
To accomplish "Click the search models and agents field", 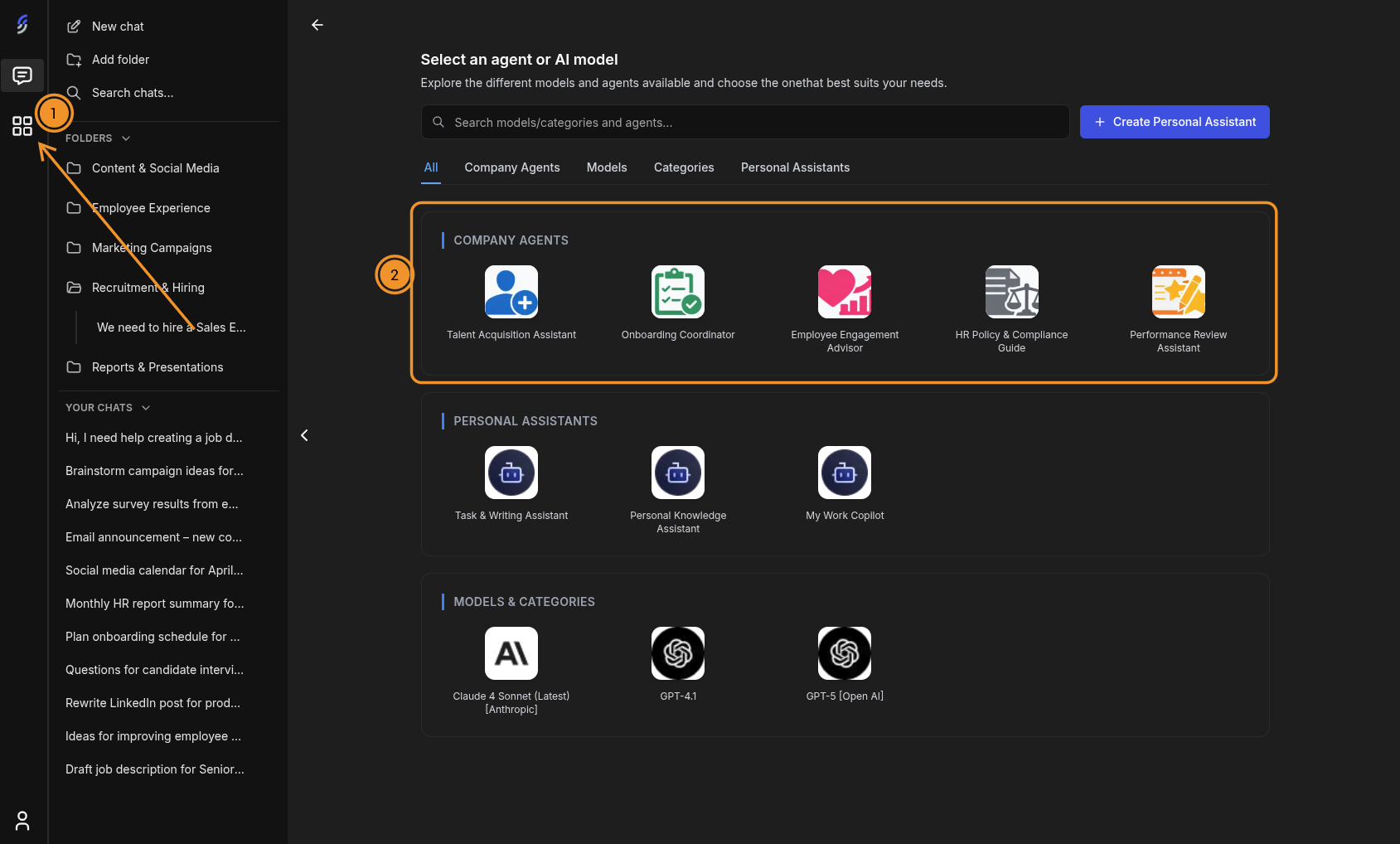I will coord(744,122).
